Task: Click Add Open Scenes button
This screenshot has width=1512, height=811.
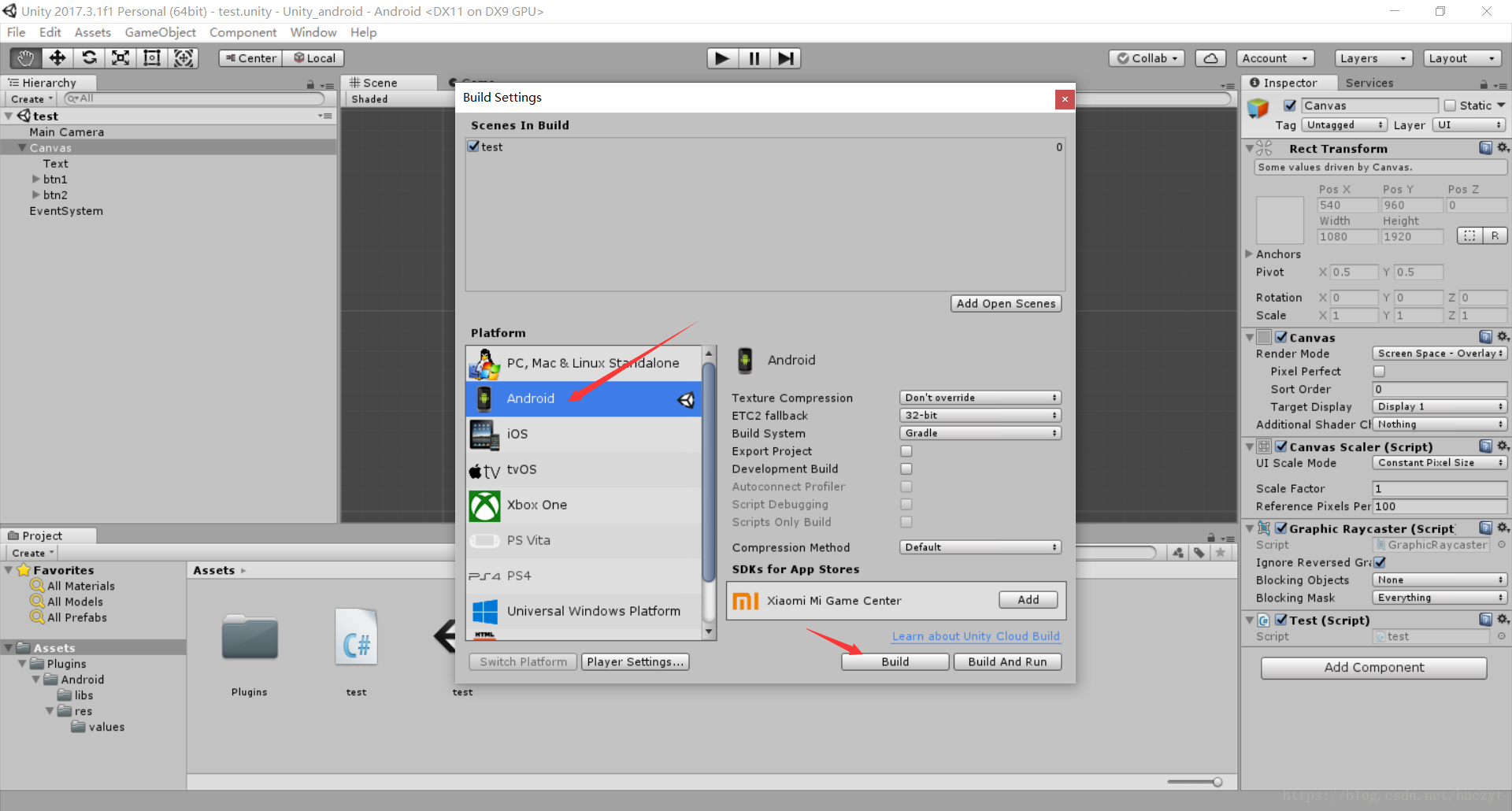Action: click(1006, 304)
